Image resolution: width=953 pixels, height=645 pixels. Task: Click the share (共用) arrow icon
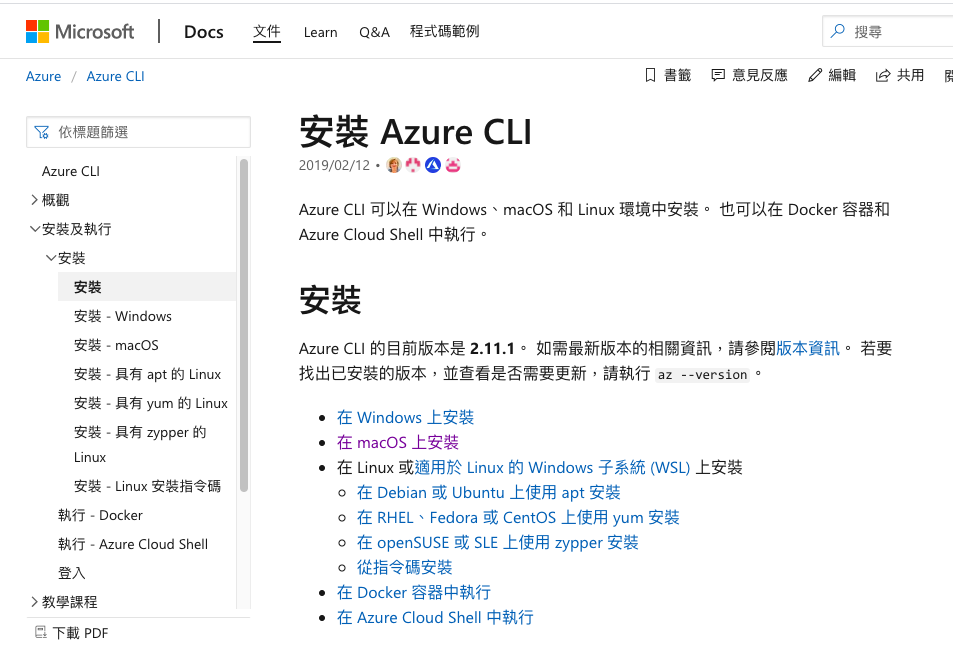point(882,75)
